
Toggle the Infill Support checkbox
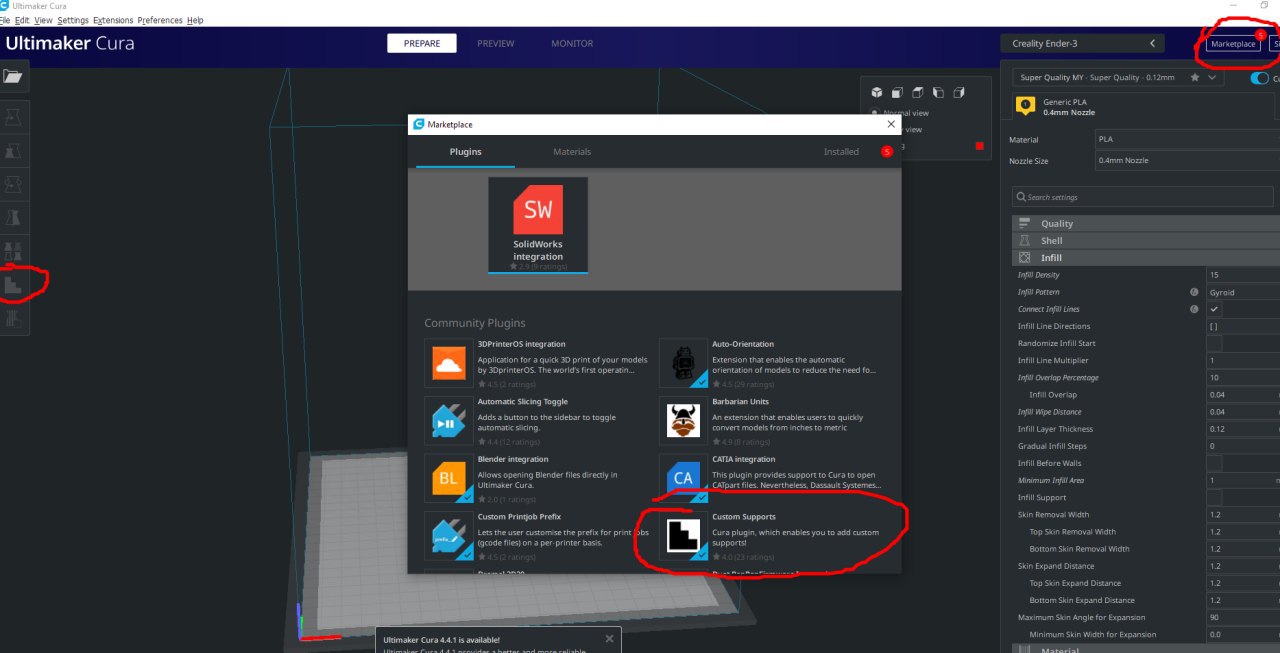pos(1214,497)
